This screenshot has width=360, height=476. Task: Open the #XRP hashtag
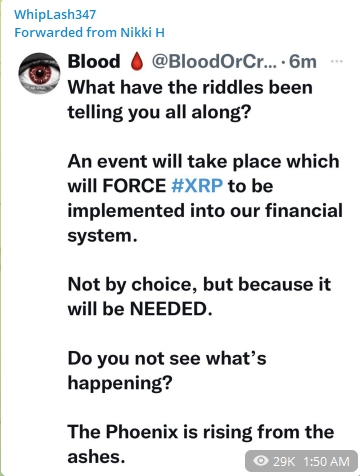pos(197,186)
